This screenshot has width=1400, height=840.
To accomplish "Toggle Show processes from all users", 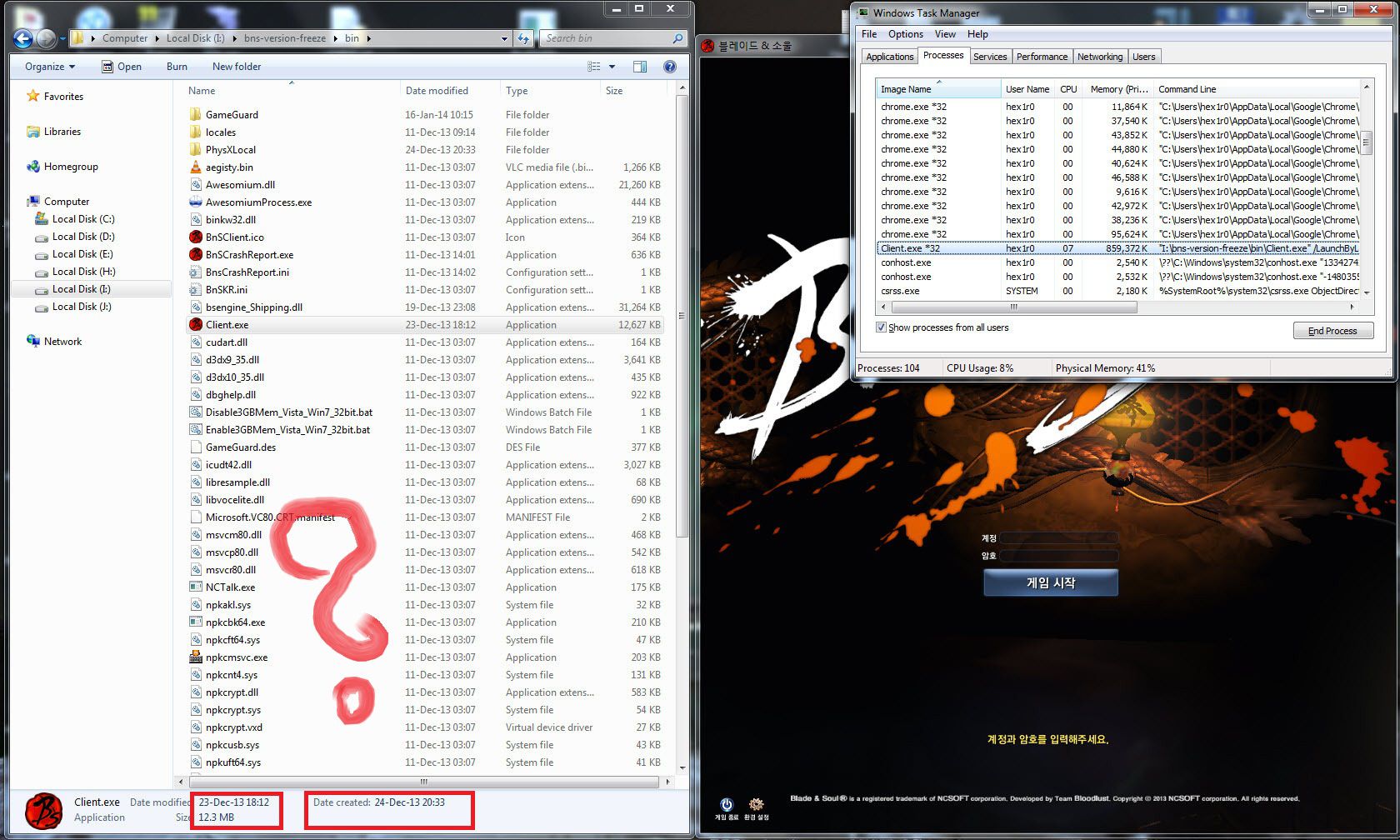I will coord(881,327).
